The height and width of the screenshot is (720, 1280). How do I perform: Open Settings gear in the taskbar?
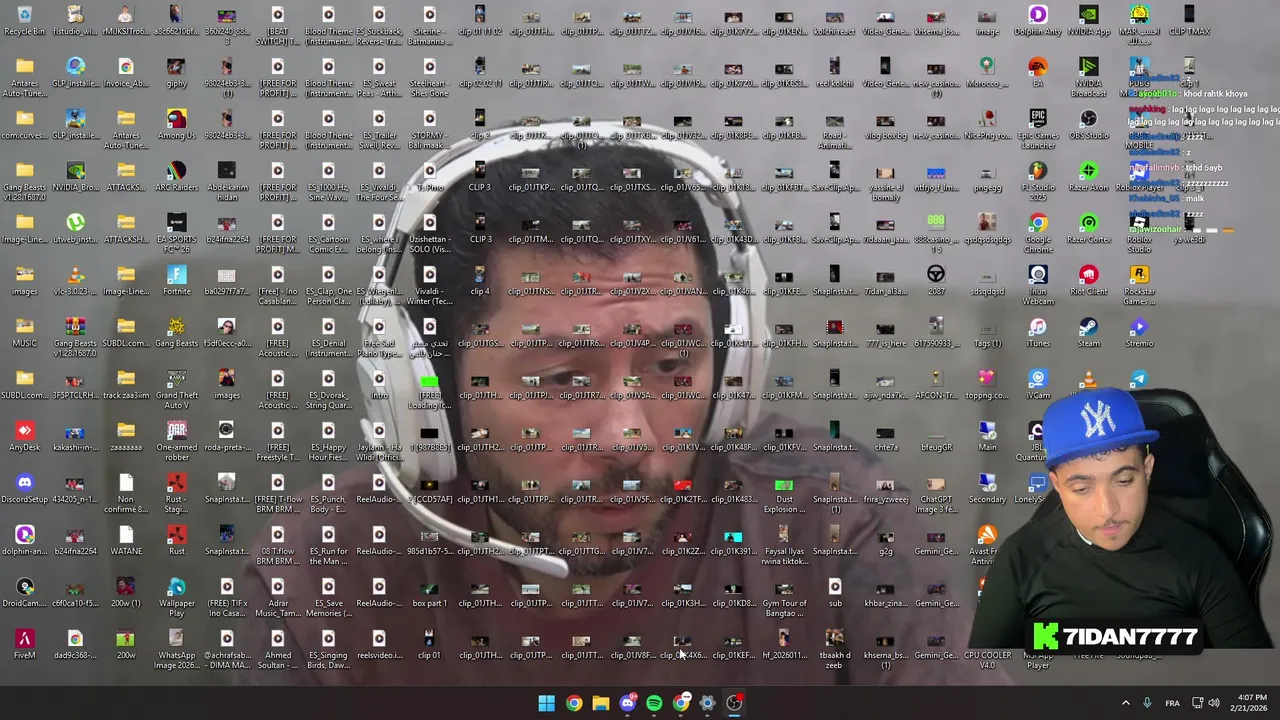(x=707, y=703)
